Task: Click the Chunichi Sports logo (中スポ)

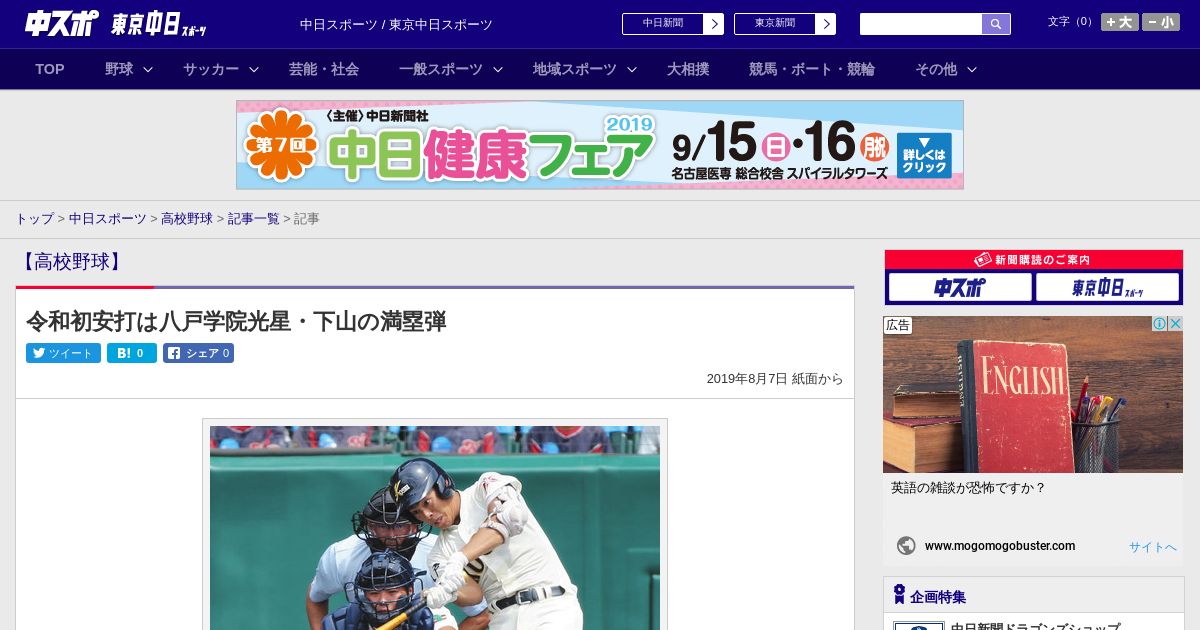Action: (x=61, y=24)
